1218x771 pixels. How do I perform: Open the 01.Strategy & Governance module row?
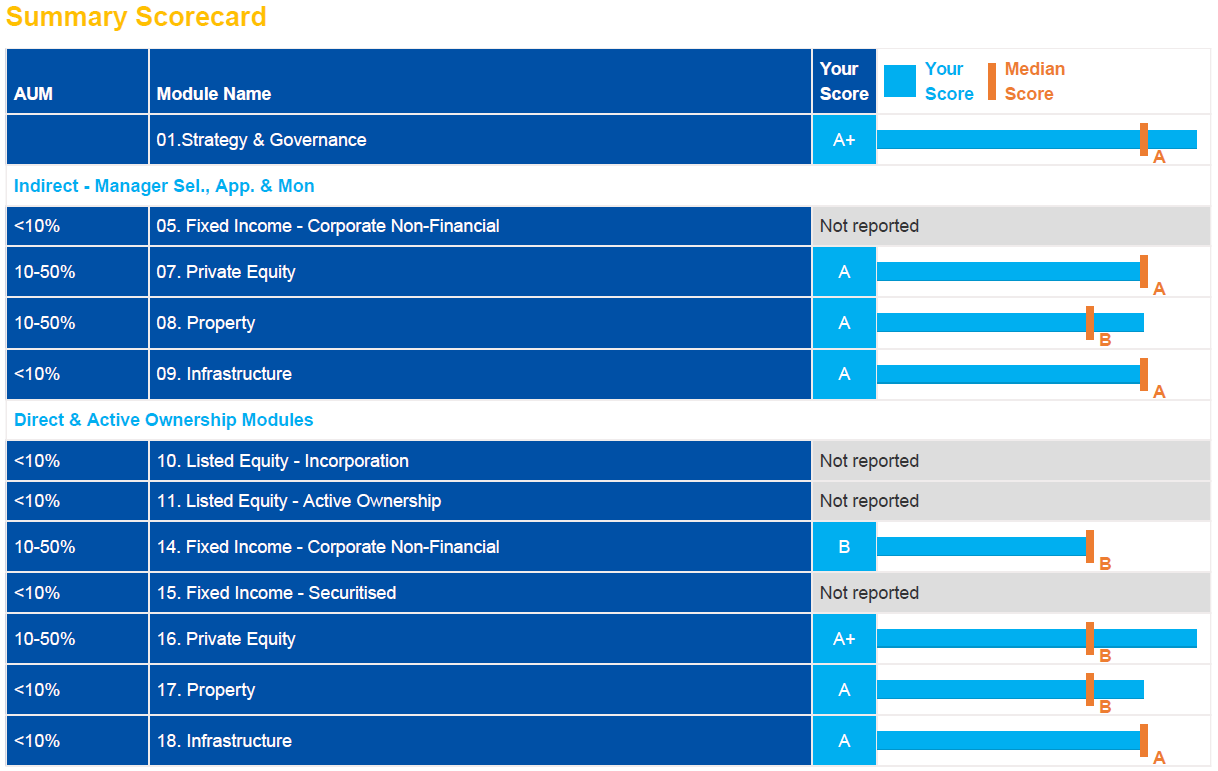click(x=262, y=140)
